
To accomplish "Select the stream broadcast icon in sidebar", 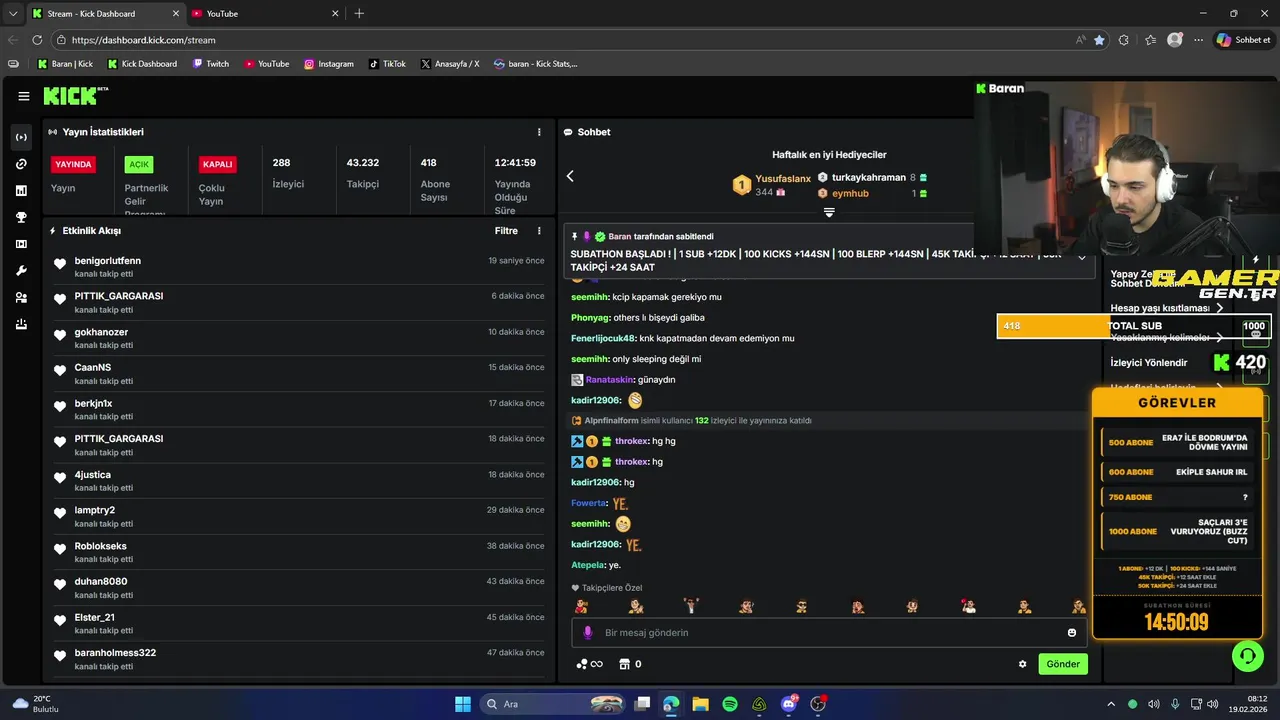I will [x=22, y=137].
